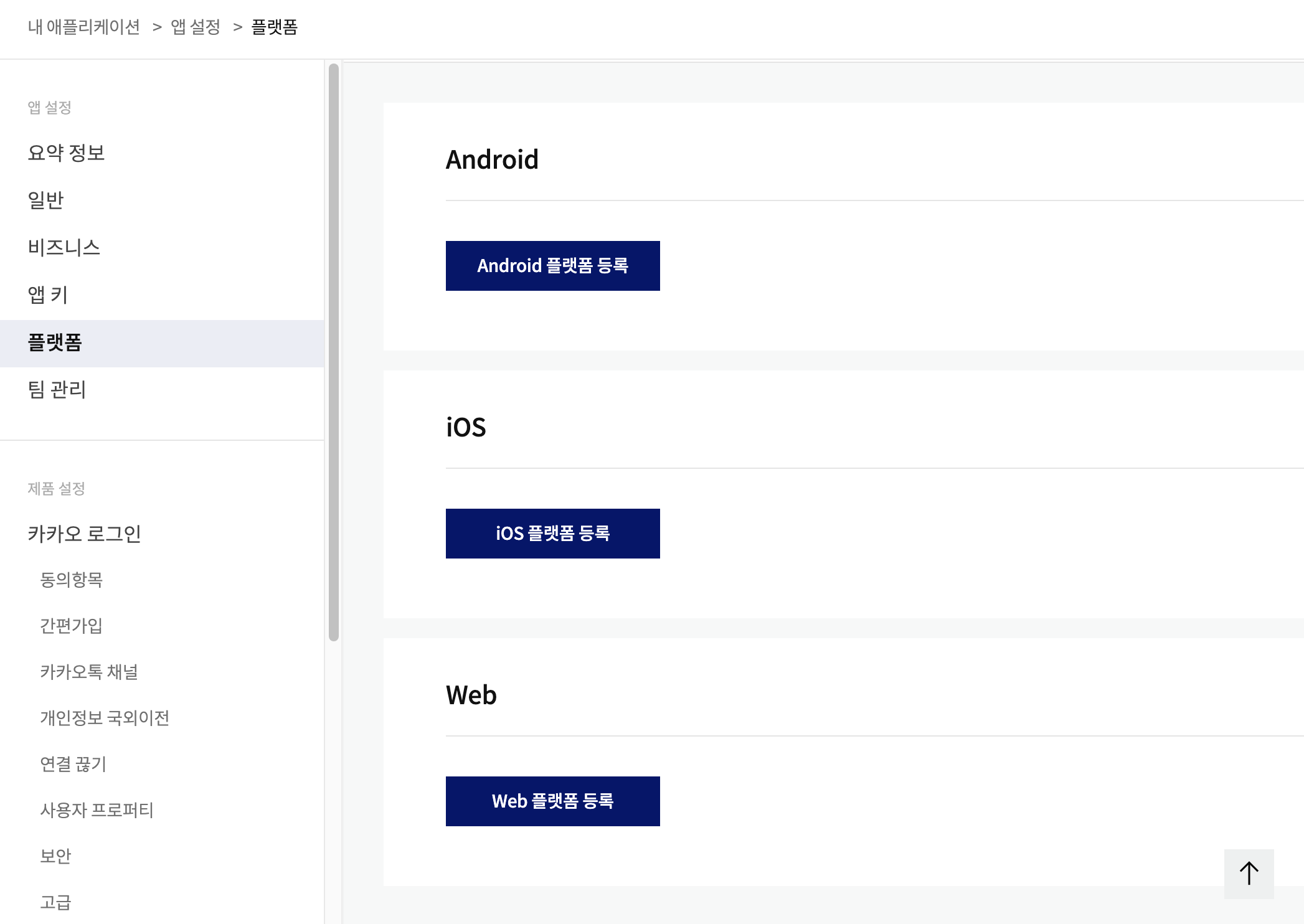Select 카카오톡 채널 submenu
The image size is (1304, 924).
[88, 672]
